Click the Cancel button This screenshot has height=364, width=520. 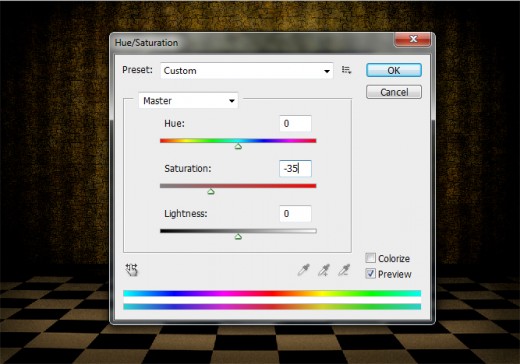pyautogui.click(x=394, y=92)
